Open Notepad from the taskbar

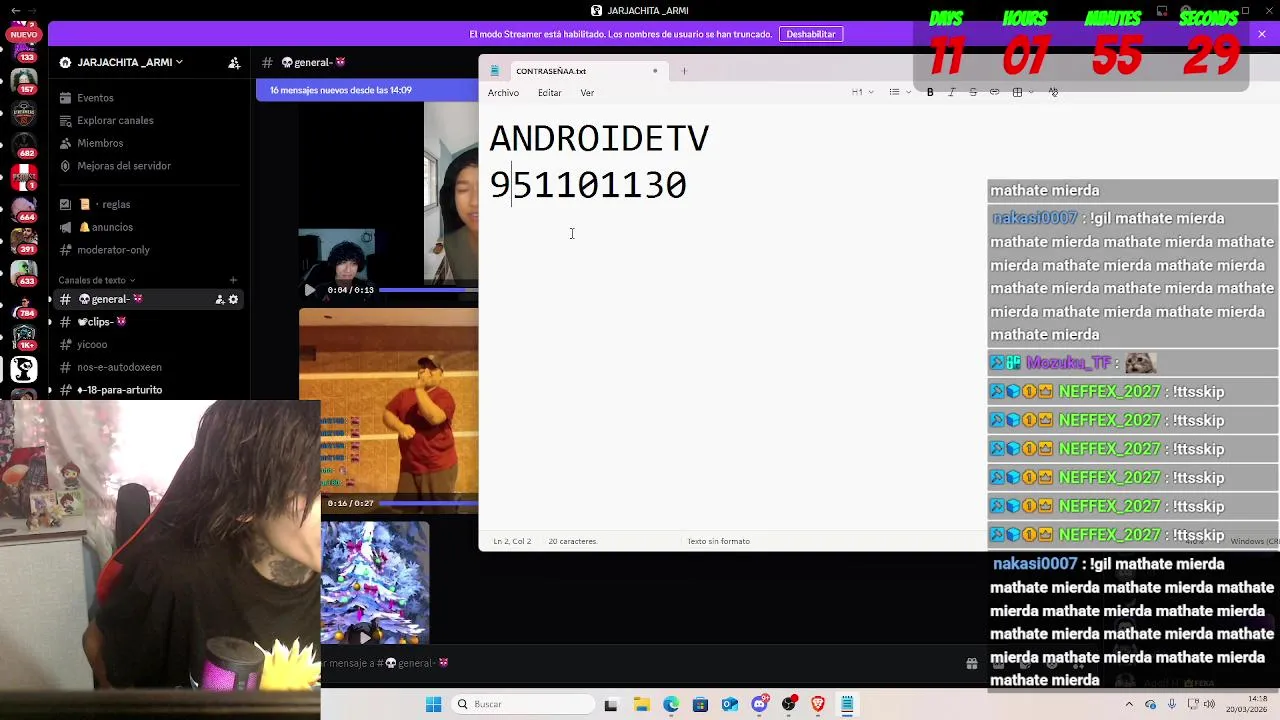(x=847, y=704)
